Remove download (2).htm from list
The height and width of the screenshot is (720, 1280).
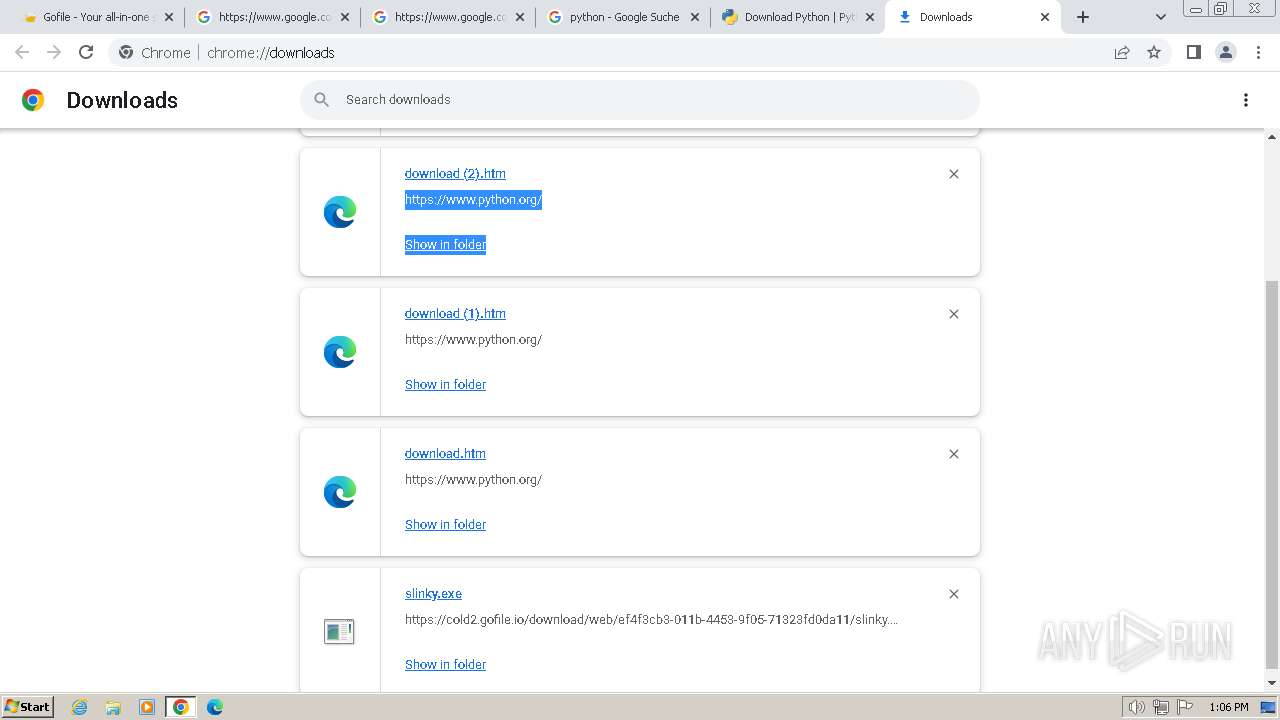point(954,174)
